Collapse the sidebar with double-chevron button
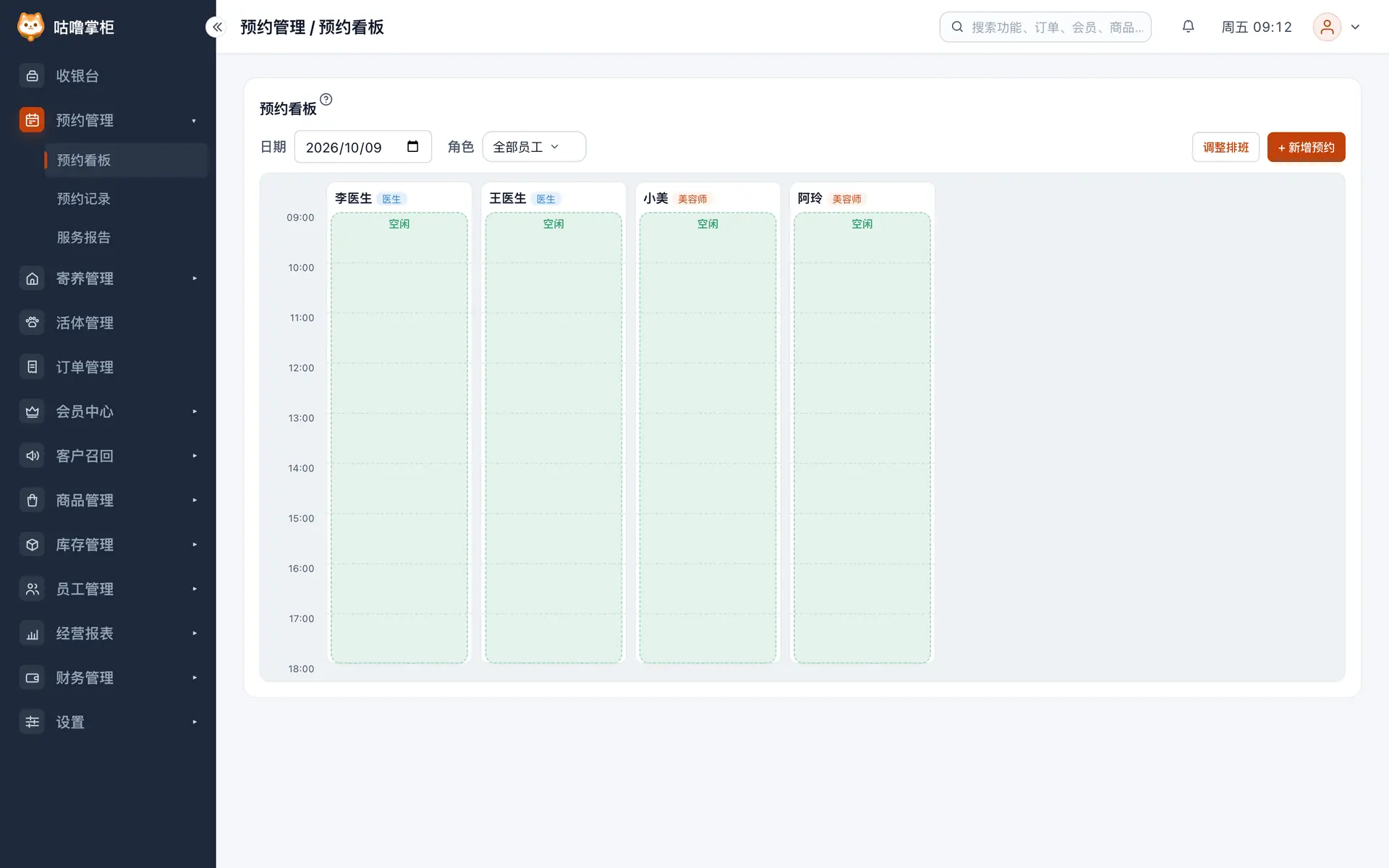This screenshot has height=868, width=1389. 216,27
